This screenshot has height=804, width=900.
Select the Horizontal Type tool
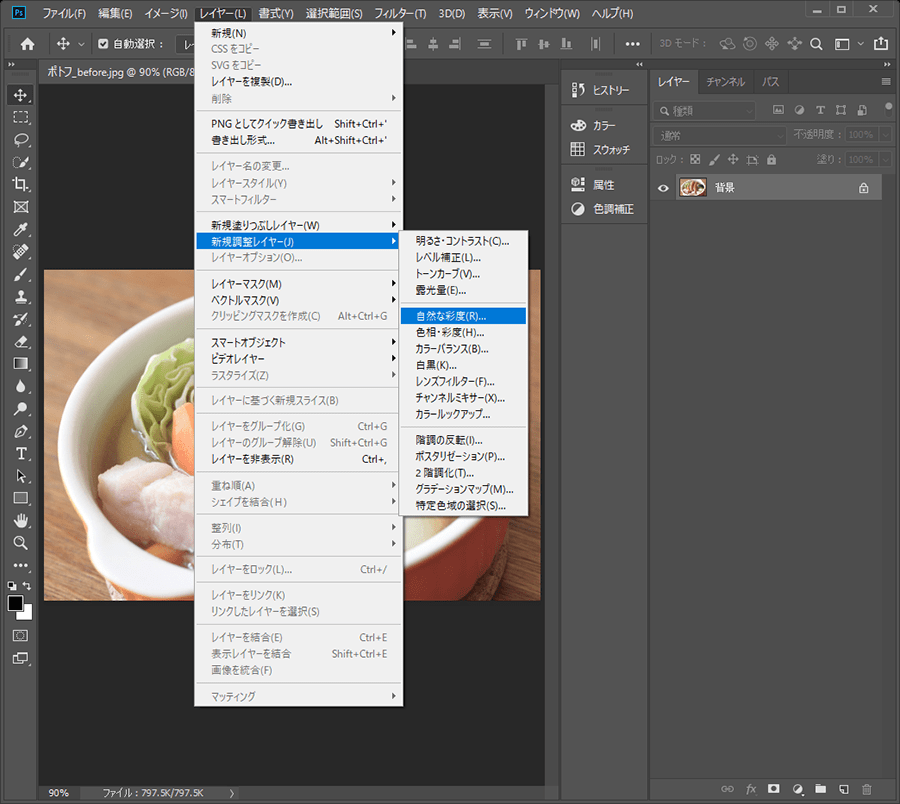click(x=20, y=453)
